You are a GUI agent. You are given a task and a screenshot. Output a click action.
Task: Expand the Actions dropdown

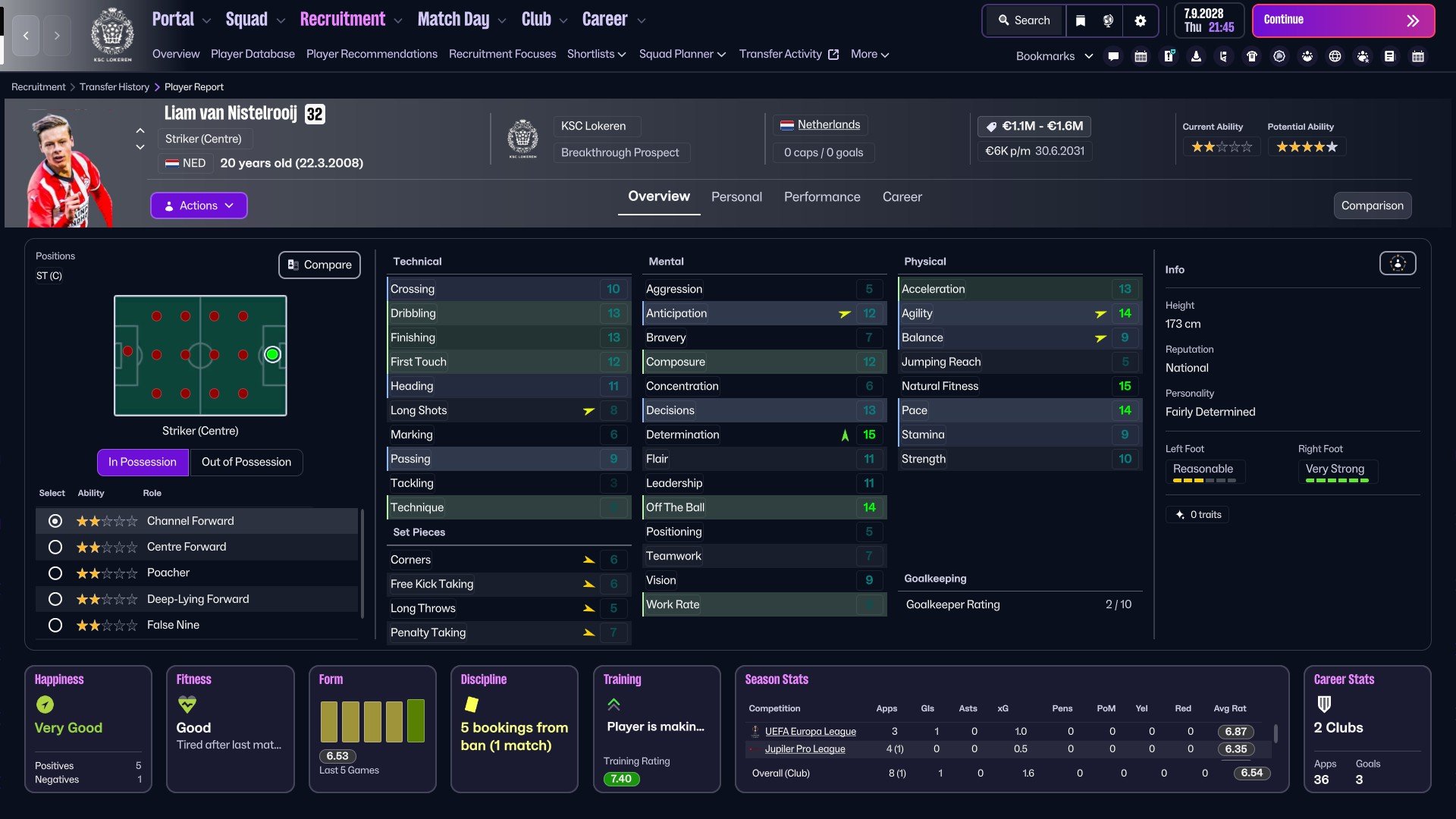199,206
